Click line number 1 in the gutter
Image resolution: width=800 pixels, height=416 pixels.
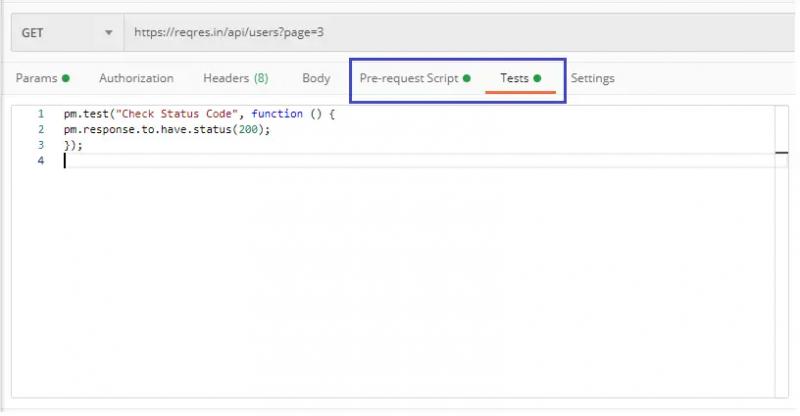(41, 114)
